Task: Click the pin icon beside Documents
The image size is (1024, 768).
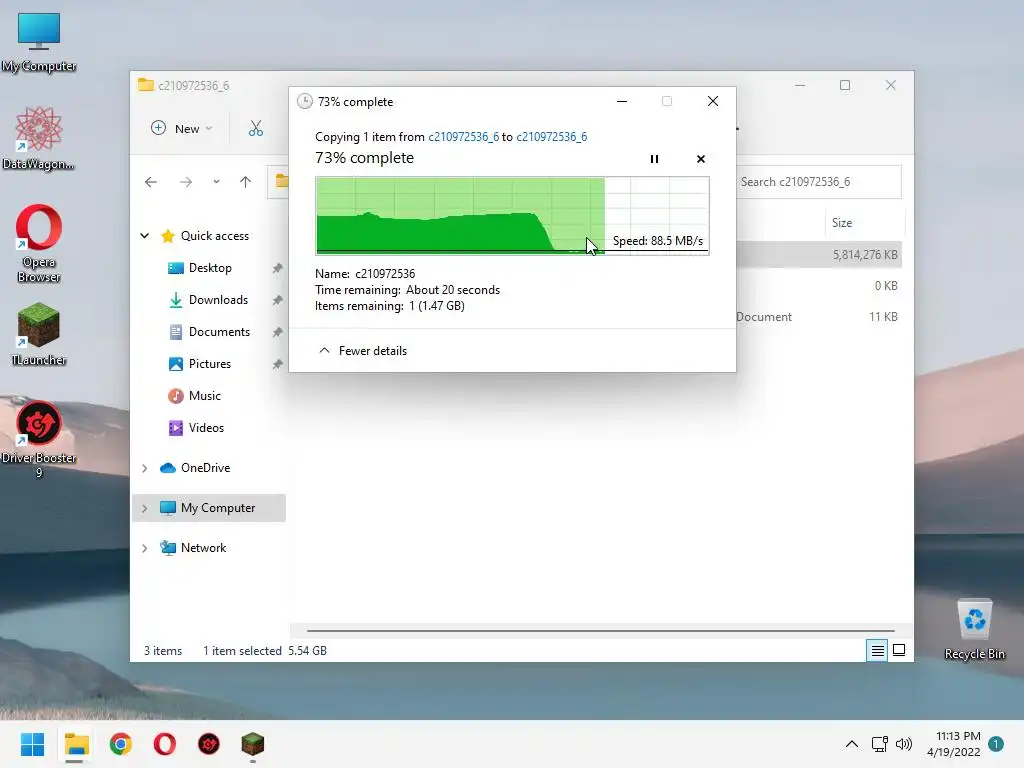Action: (x=278, y=332)
